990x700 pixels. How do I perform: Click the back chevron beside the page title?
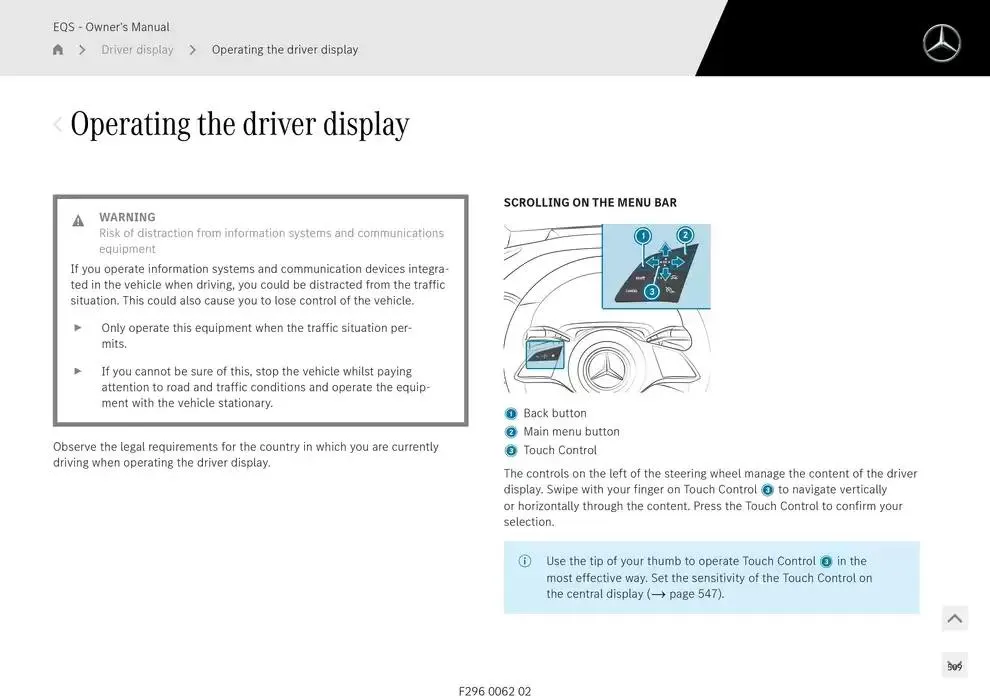[x=58, y=124]
